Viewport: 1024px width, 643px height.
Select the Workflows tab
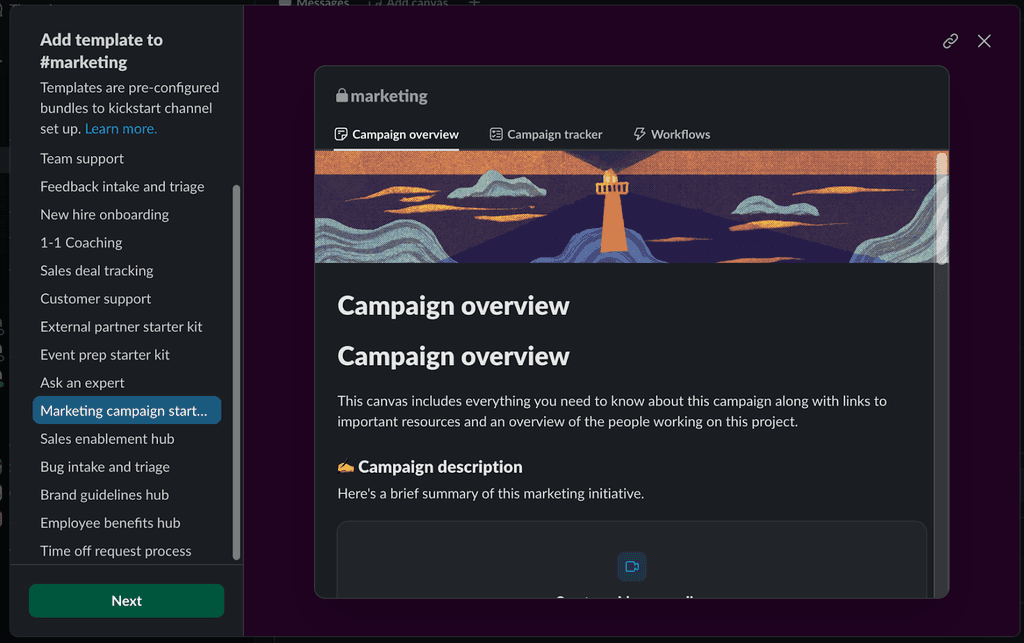click(x=672, y=133)
